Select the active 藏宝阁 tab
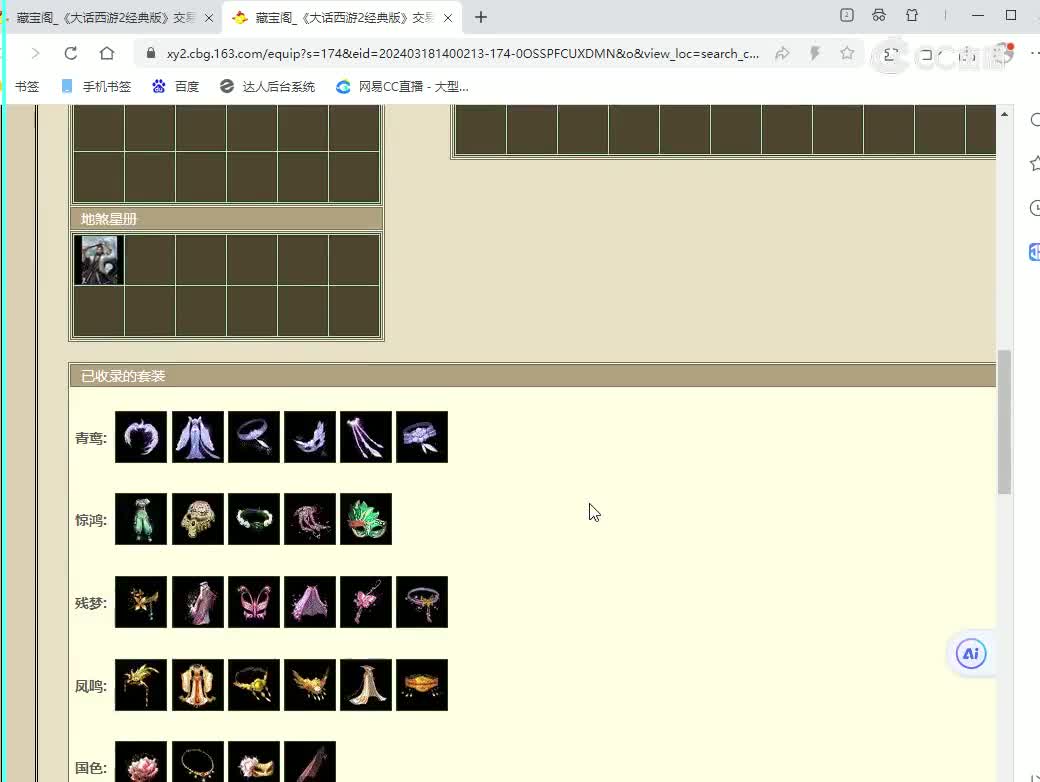The image size is (1040, 782). tap(343, 18)
